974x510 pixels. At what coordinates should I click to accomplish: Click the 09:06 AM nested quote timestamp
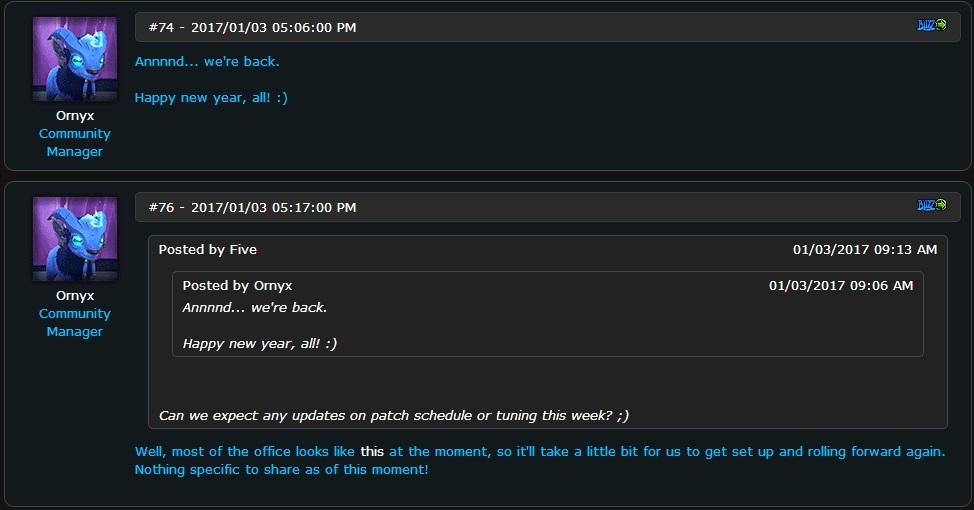pyautogui.click(x=841, y=285)
